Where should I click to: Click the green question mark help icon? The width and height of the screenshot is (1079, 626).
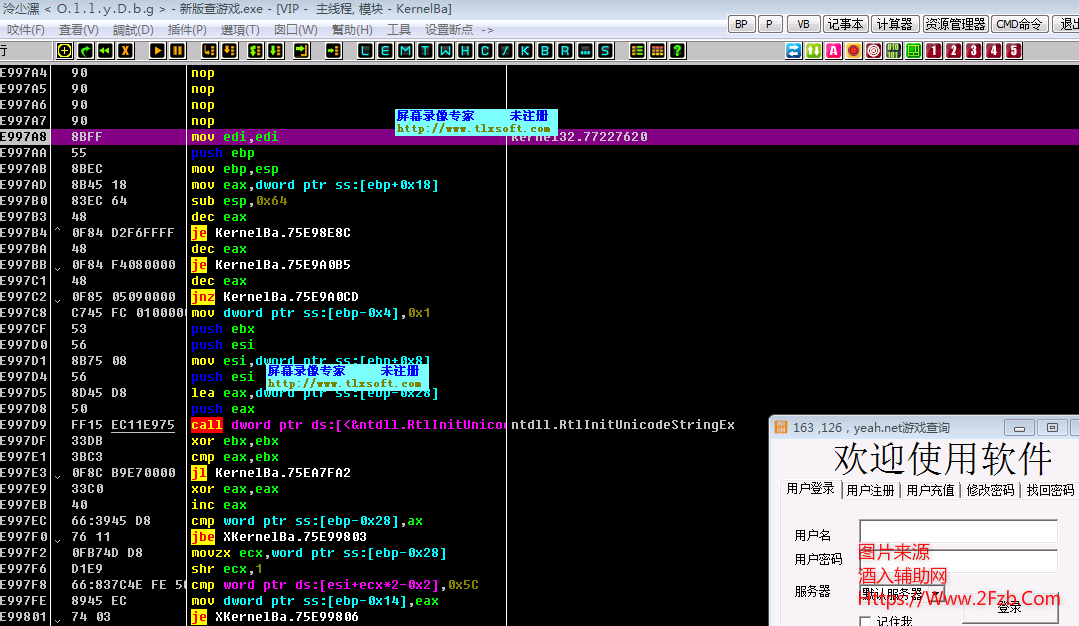coord(677,50)
